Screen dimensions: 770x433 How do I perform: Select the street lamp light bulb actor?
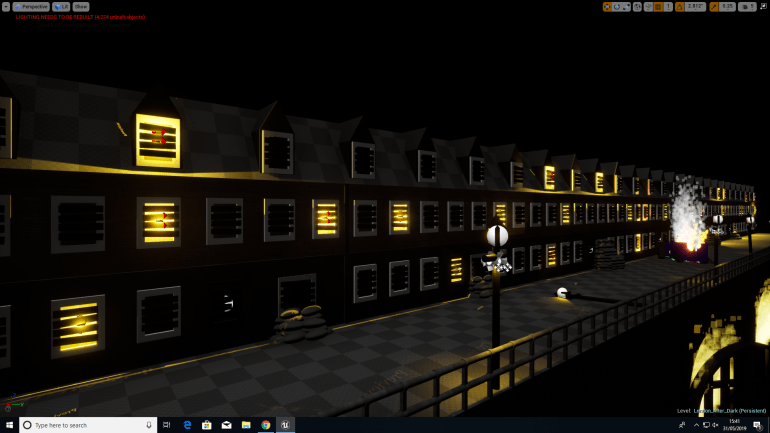pos(497,236)
